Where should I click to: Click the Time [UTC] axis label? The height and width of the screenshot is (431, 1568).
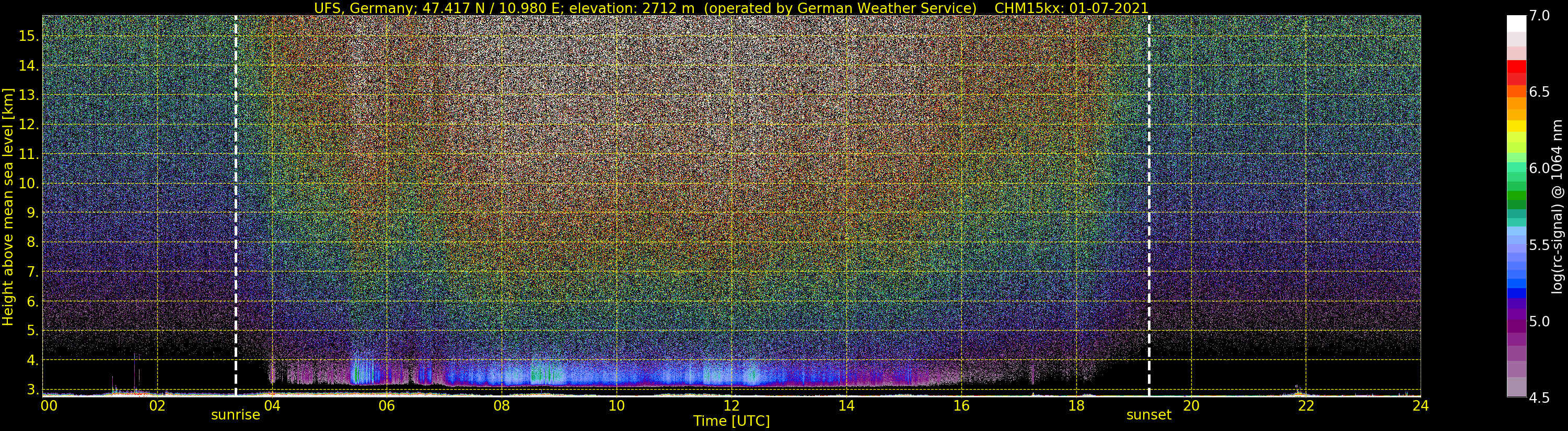pyautogui.click(x=731, y=421)
